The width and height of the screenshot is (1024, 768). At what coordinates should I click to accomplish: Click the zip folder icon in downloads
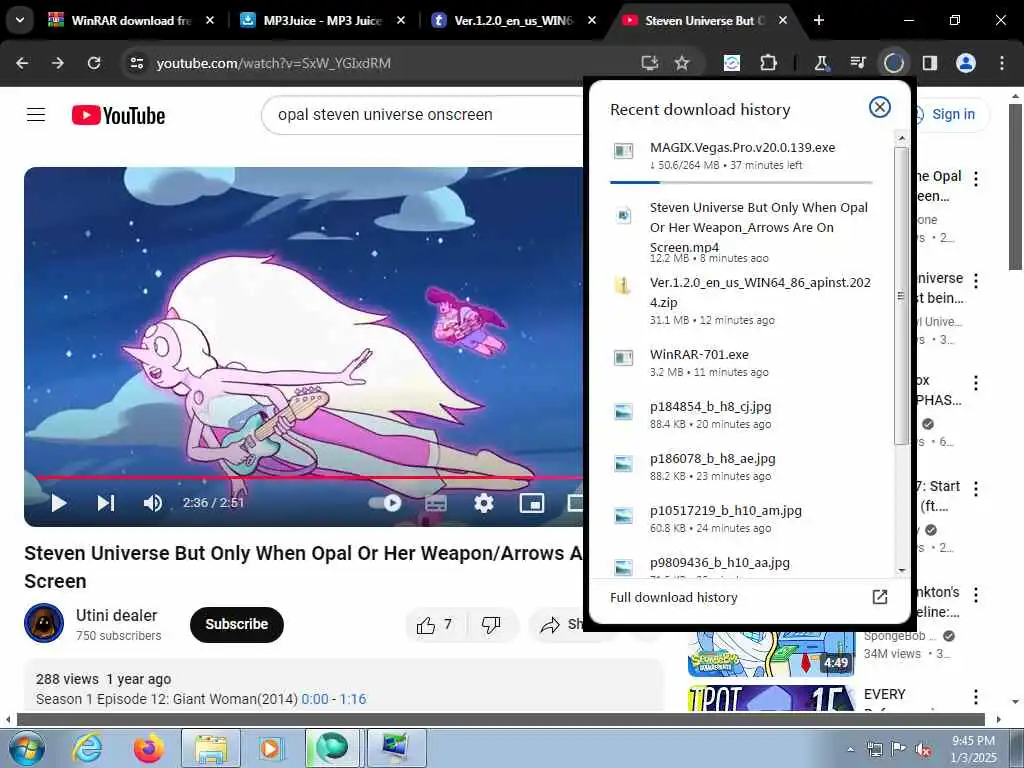coord(623,285)
